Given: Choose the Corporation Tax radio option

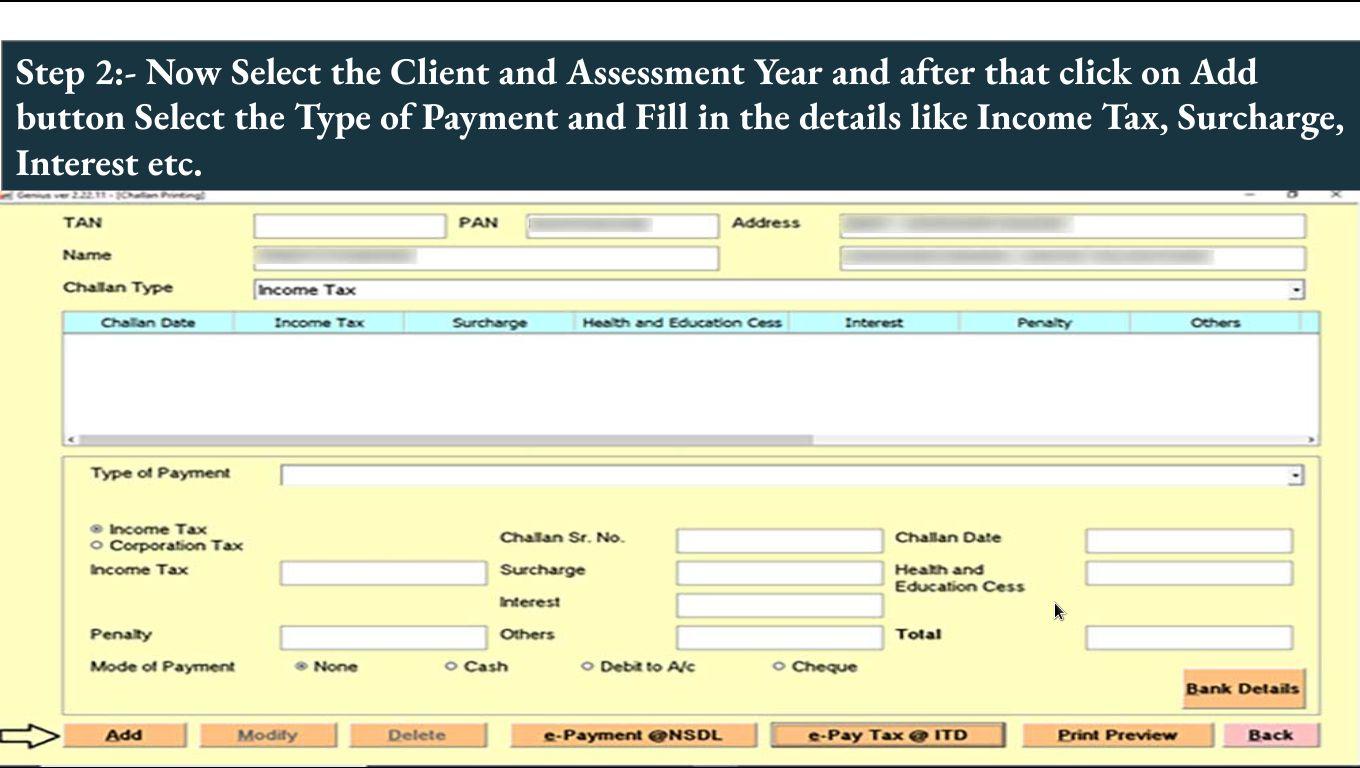Looking at the screenshot, I should click(97, 546).
